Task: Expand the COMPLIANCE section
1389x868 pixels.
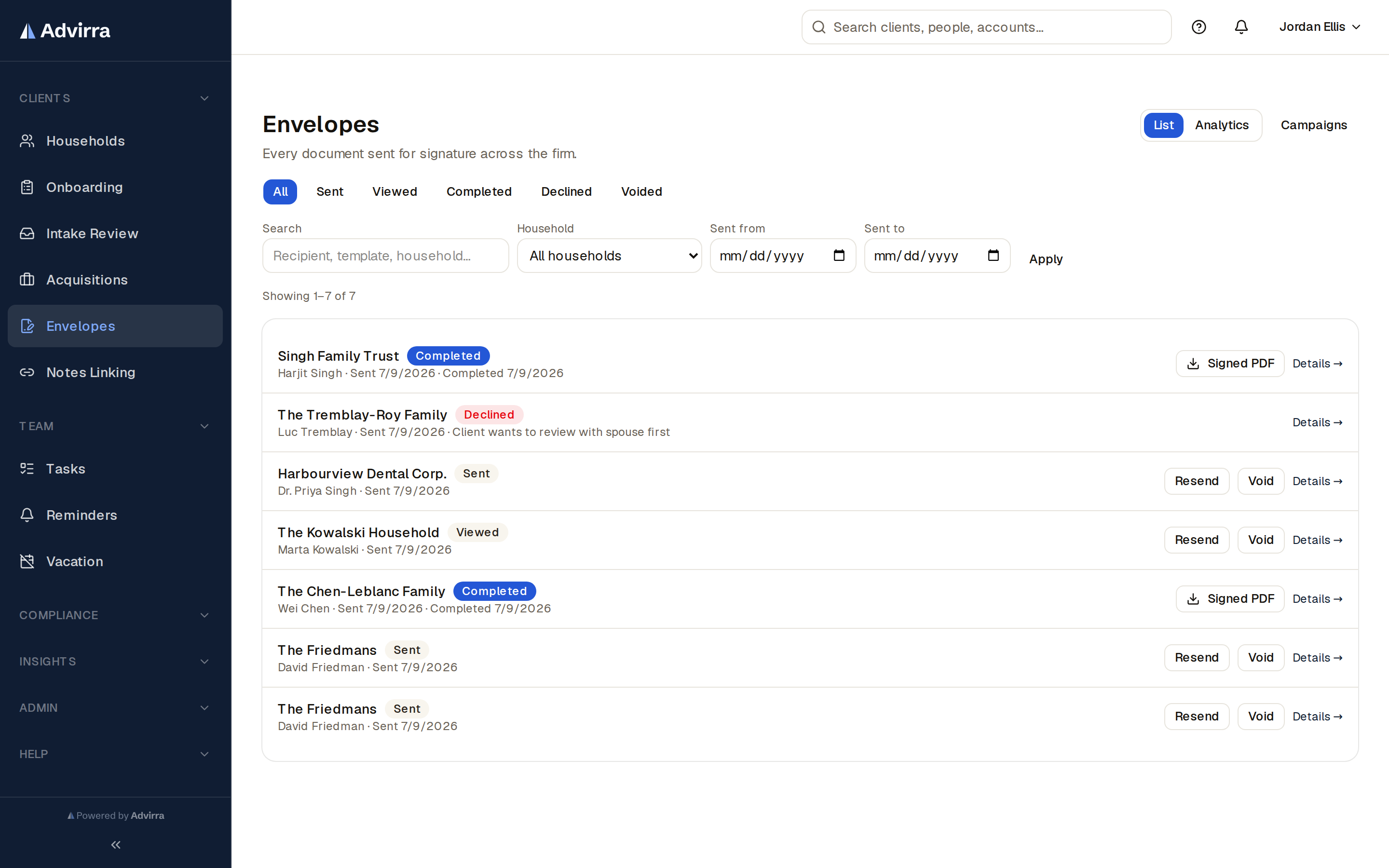Action: tap(115, 615)
